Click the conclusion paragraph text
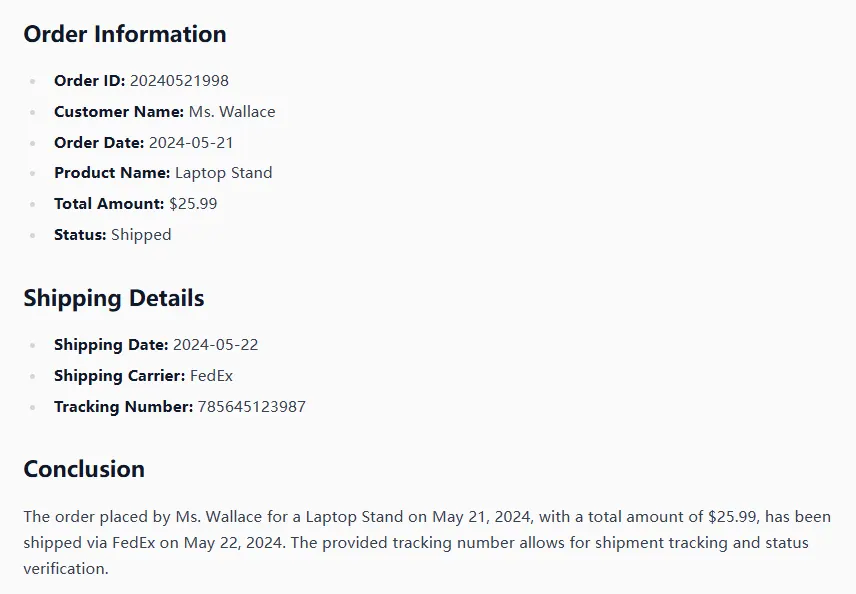The image size is (856, 594). pyautogui.click(x=427, y=543)
